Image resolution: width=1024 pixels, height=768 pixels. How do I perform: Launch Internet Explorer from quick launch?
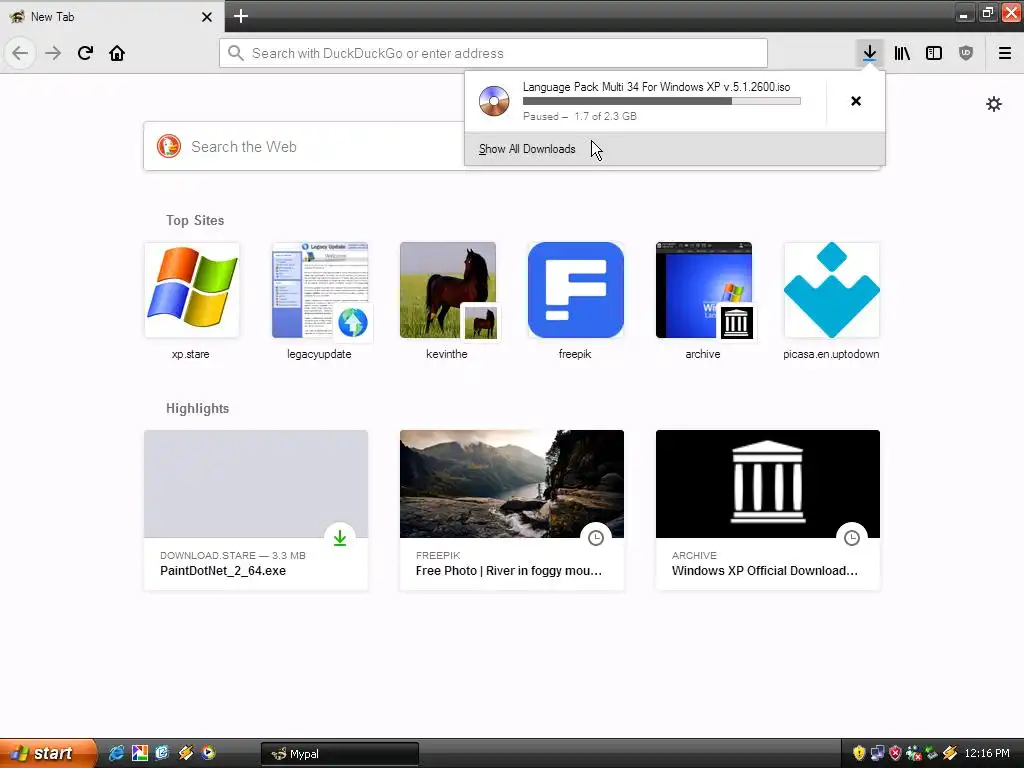(116, 753)
